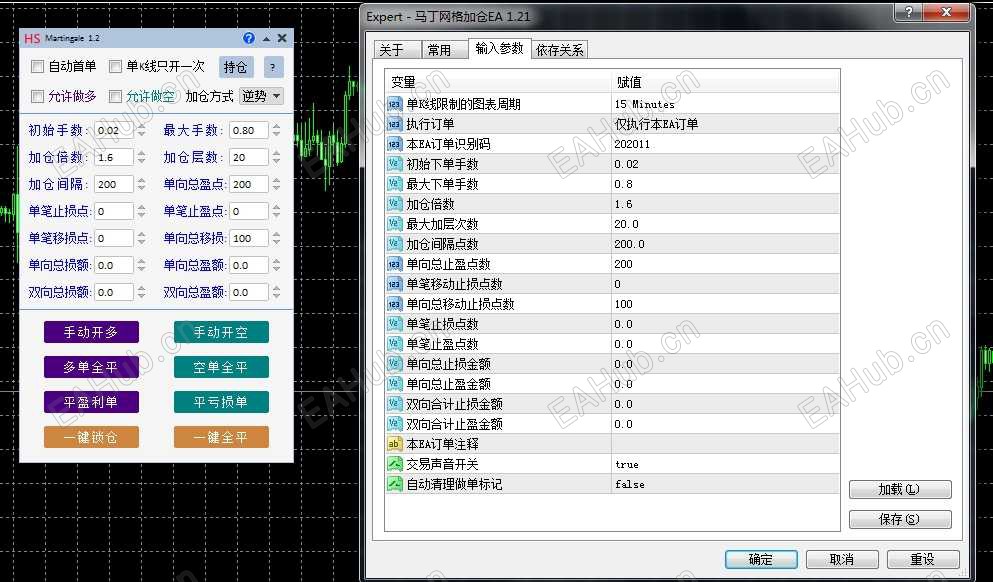Click the 取消 button
993x582 pixels.
pos(842,559)
